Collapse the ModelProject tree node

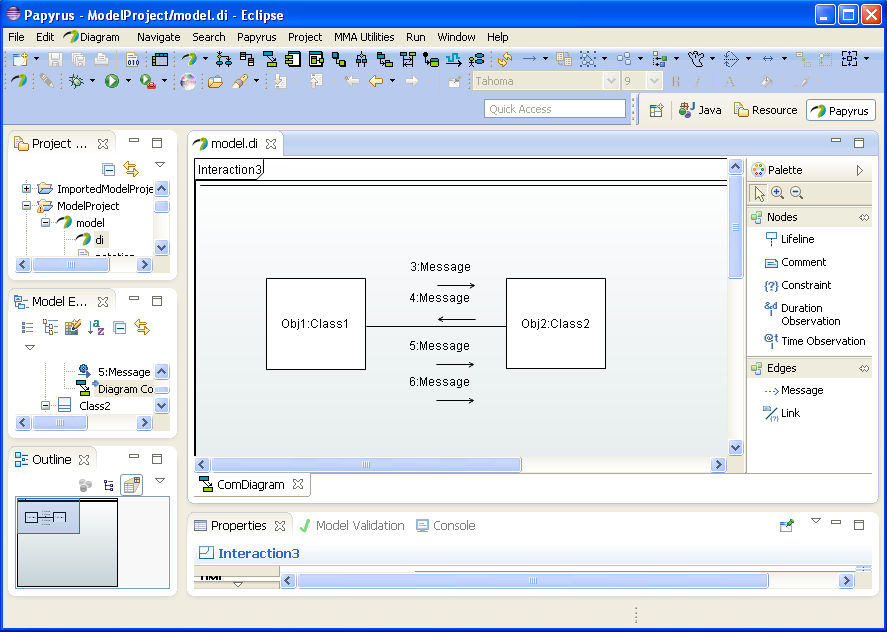pyautogui.click(x=26, y=205)
